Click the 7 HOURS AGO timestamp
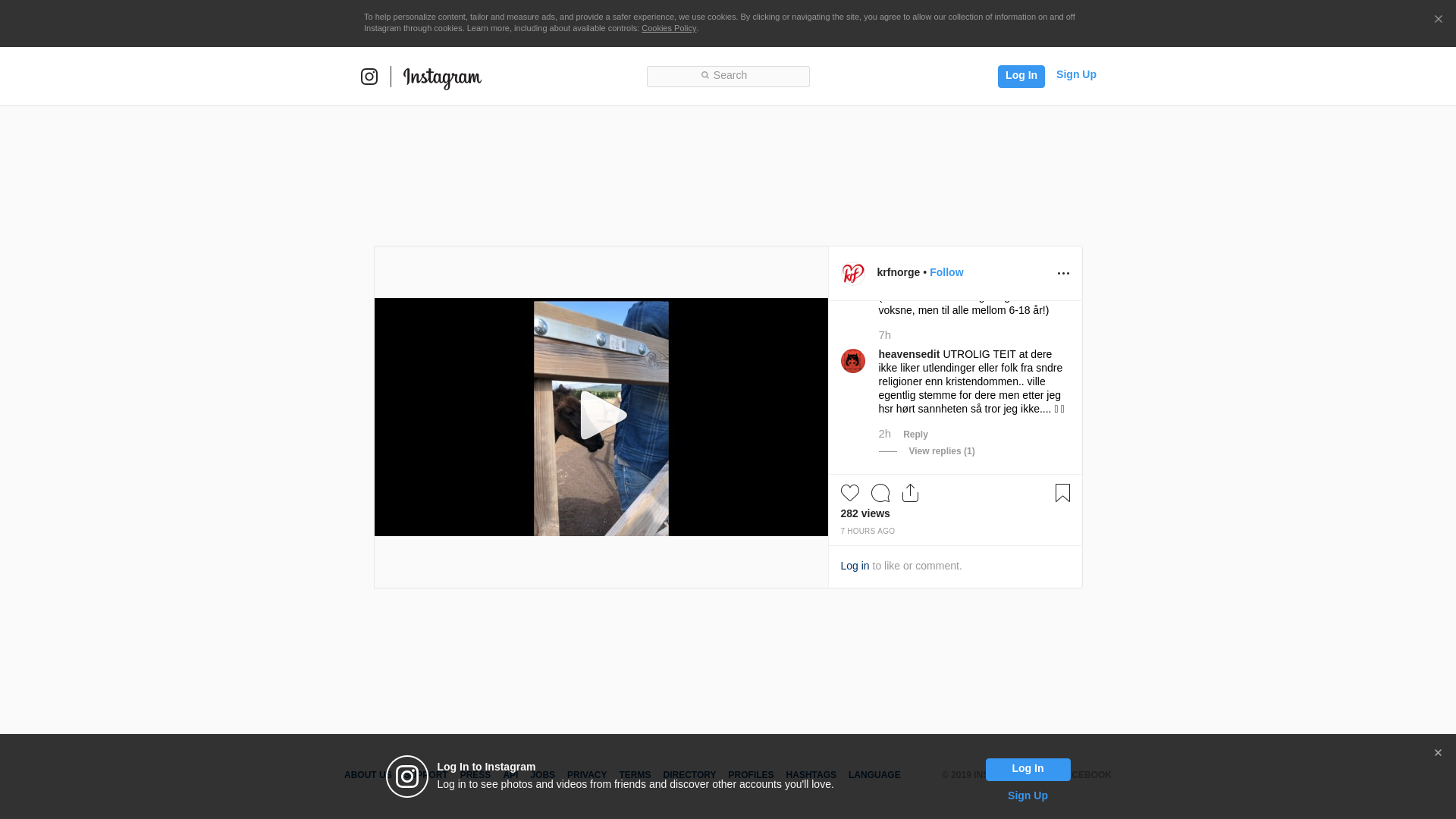 pyautogui.click(x=868, y=532)
